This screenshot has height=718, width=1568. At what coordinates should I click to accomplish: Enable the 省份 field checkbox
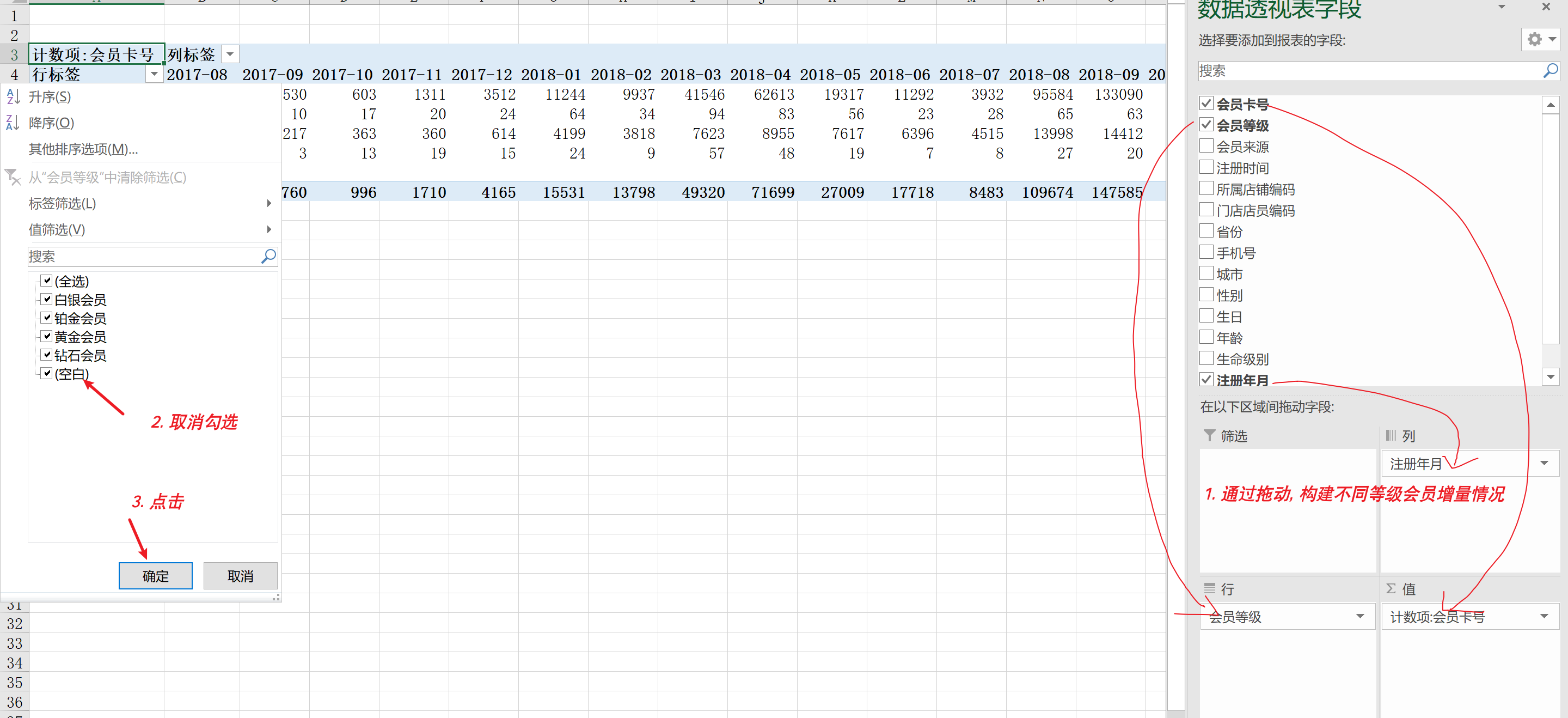(1206, 232)
